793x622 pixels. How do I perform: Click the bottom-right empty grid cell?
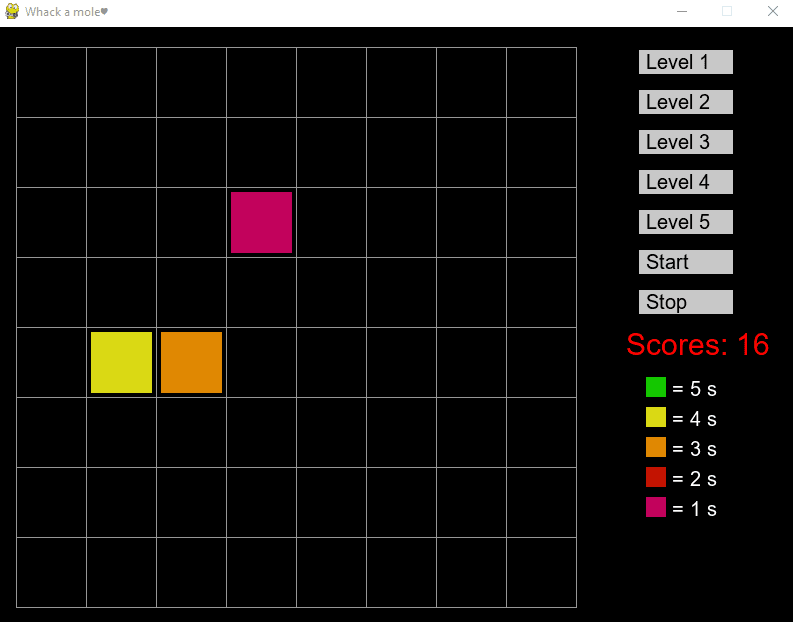[x=541, y=572]
